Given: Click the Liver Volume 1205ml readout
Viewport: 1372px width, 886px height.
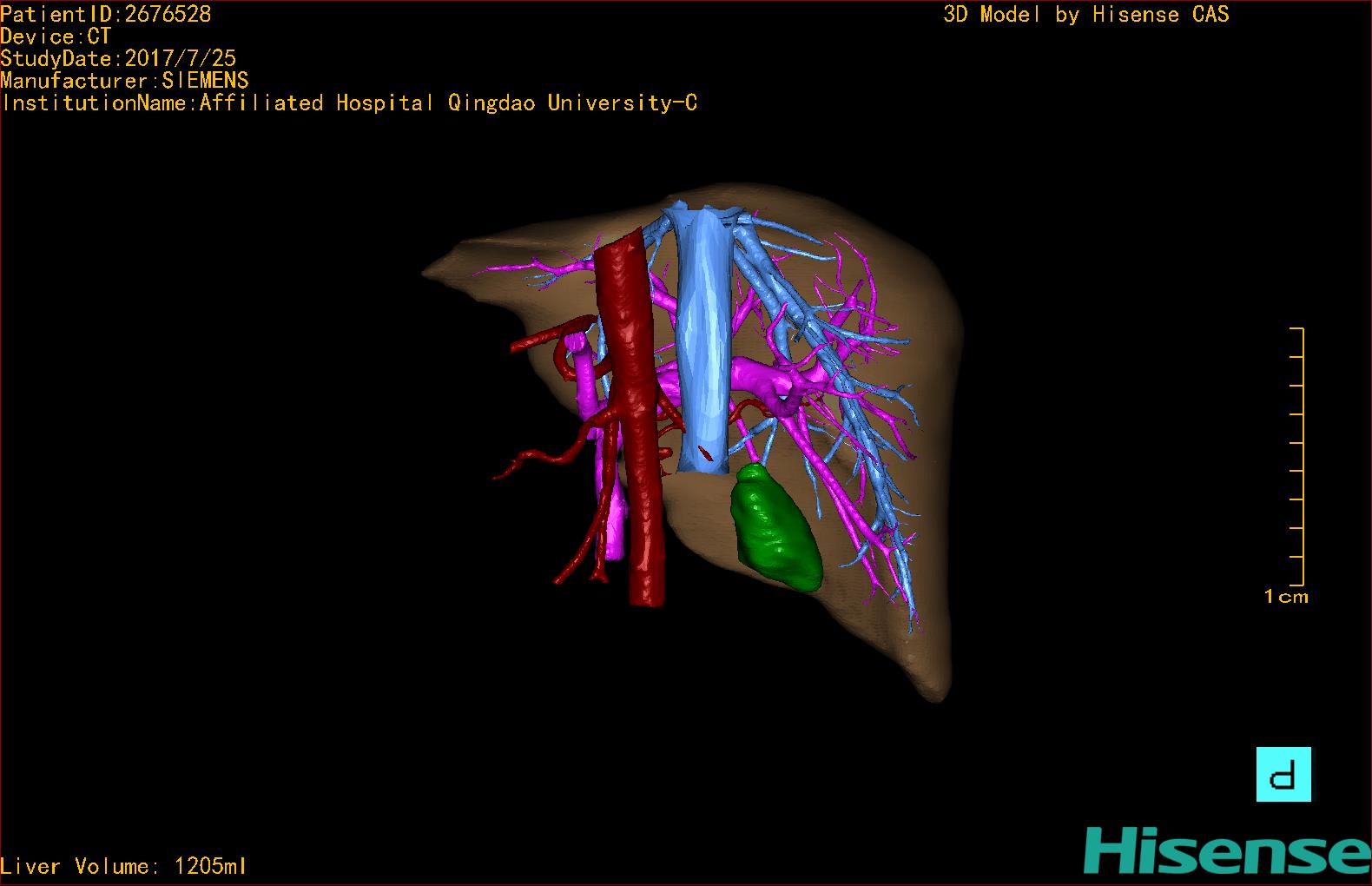Looking at the screenshot, I should pyautogui.click(x=123, y=866).
